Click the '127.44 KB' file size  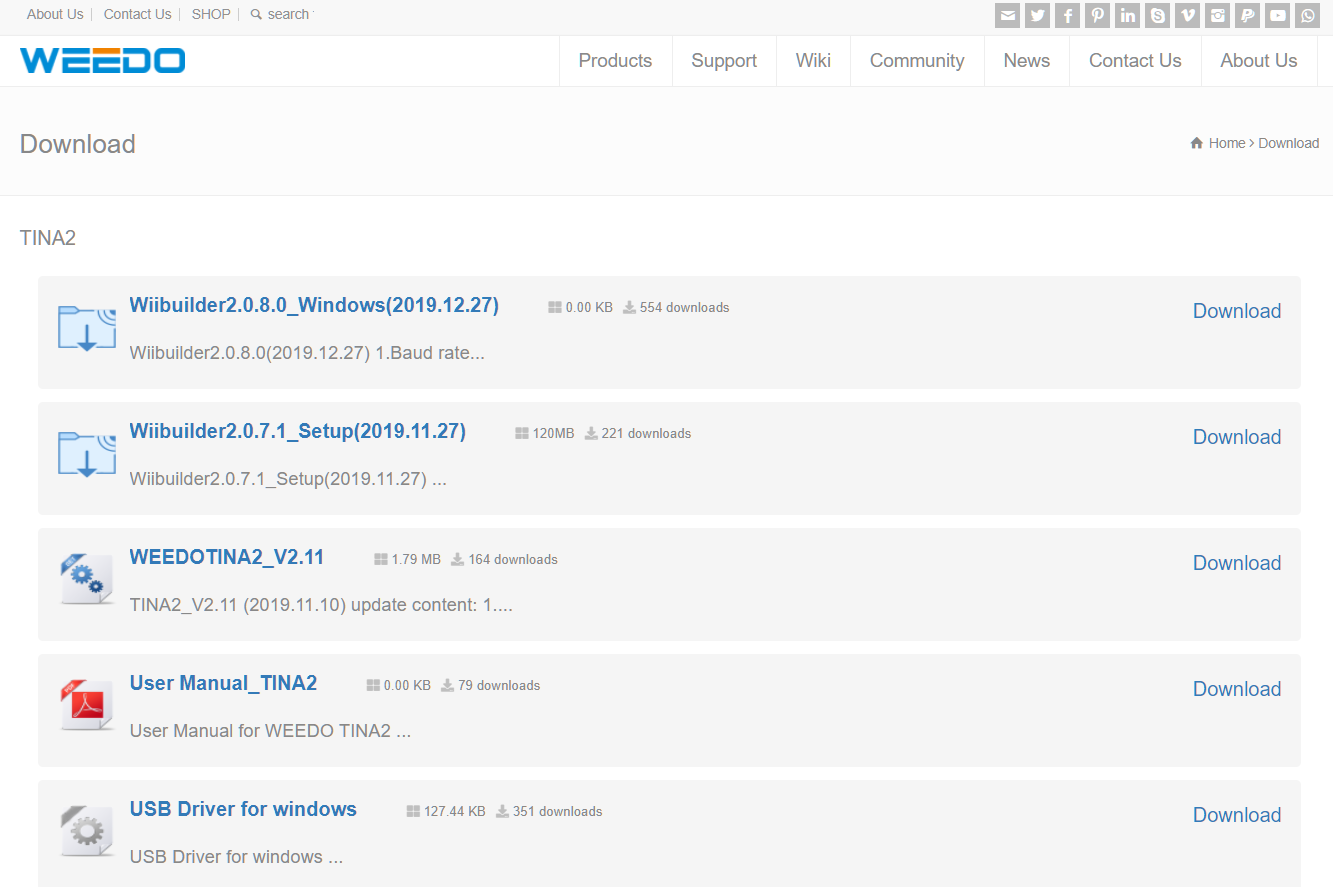[x=454, y=812]
